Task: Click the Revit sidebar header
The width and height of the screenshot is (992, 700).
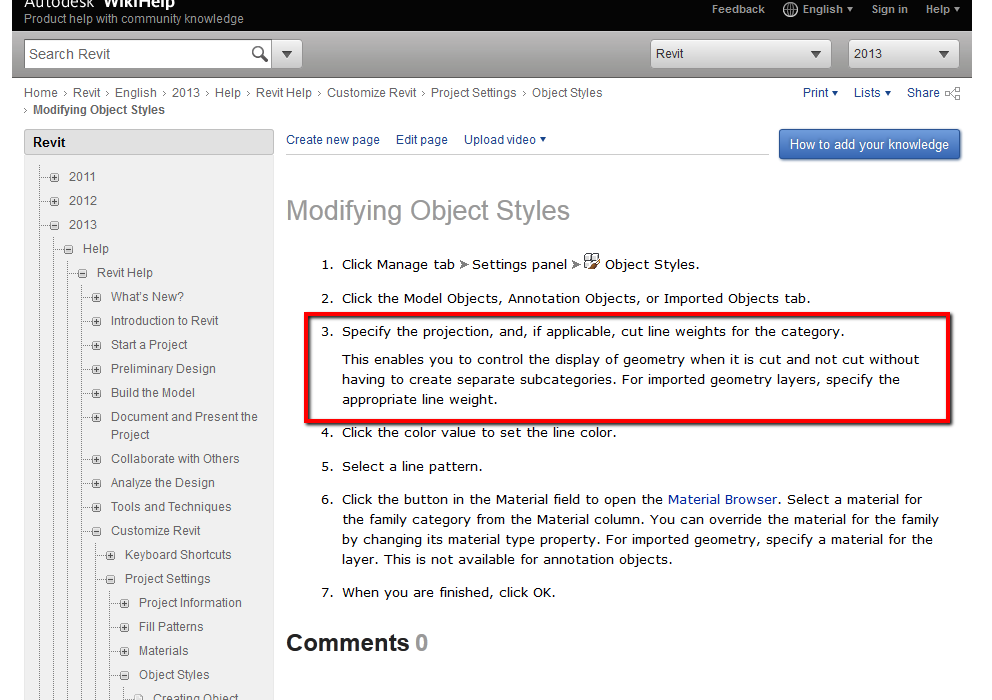Action: [149, 142]
